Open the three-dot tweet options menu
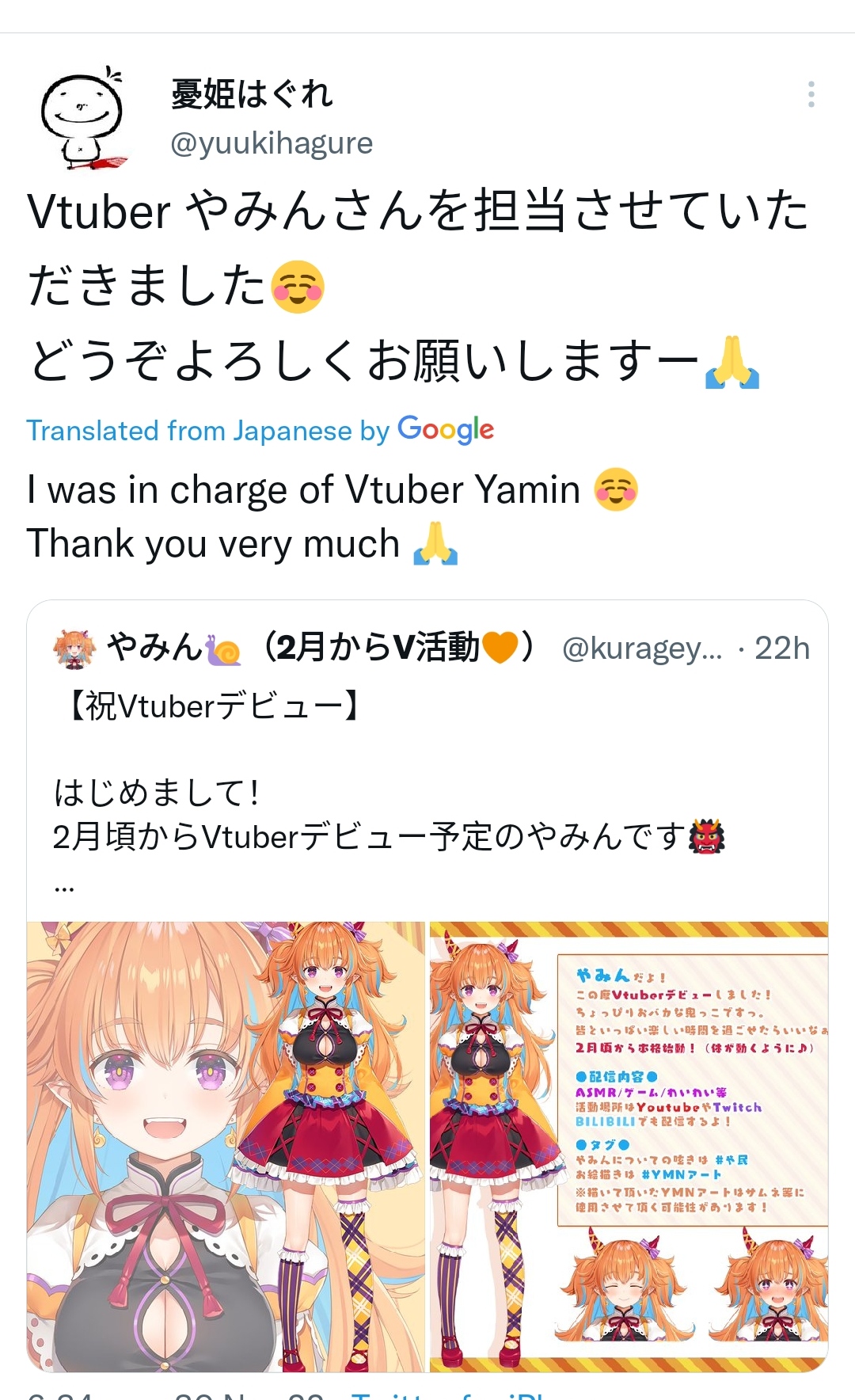The image size is (855, 1400). [x=811, y=94]
